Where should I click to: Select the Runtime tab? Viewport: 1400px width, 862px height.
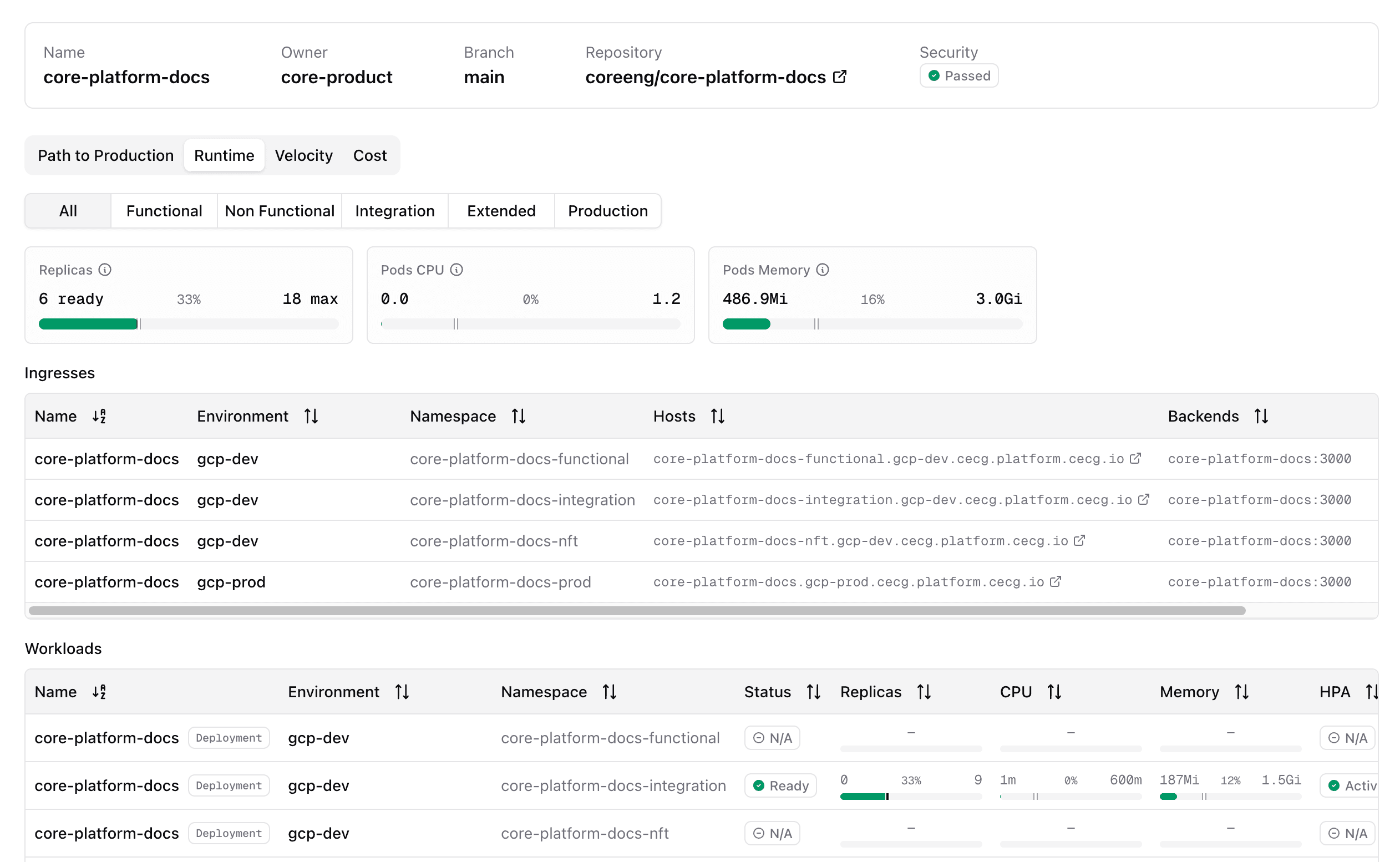click(224, 156)
